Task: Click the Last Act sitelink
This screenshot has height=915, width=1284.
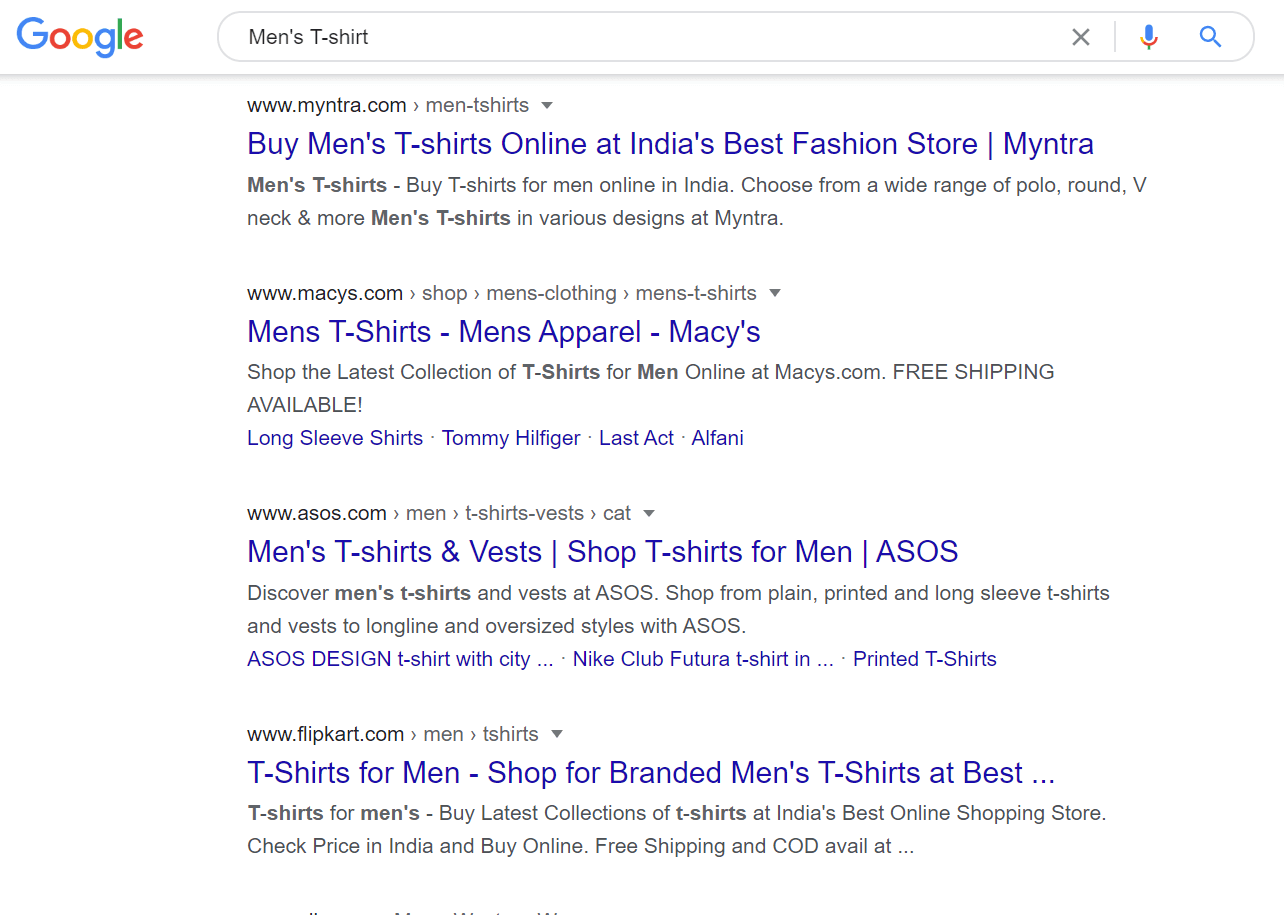Action: 636,438
